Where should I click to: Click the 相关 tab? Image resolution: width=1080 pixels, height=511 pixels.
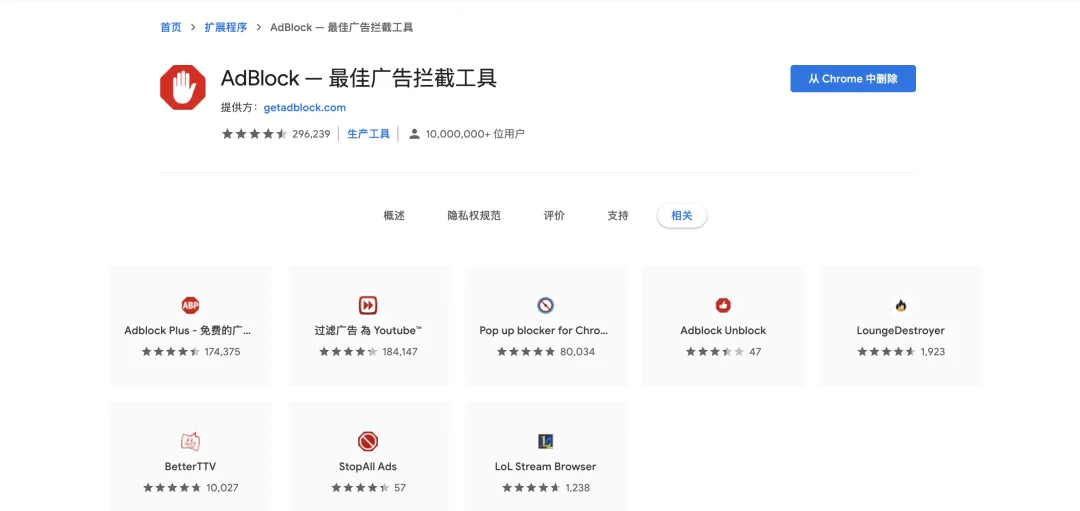(682, 216)
